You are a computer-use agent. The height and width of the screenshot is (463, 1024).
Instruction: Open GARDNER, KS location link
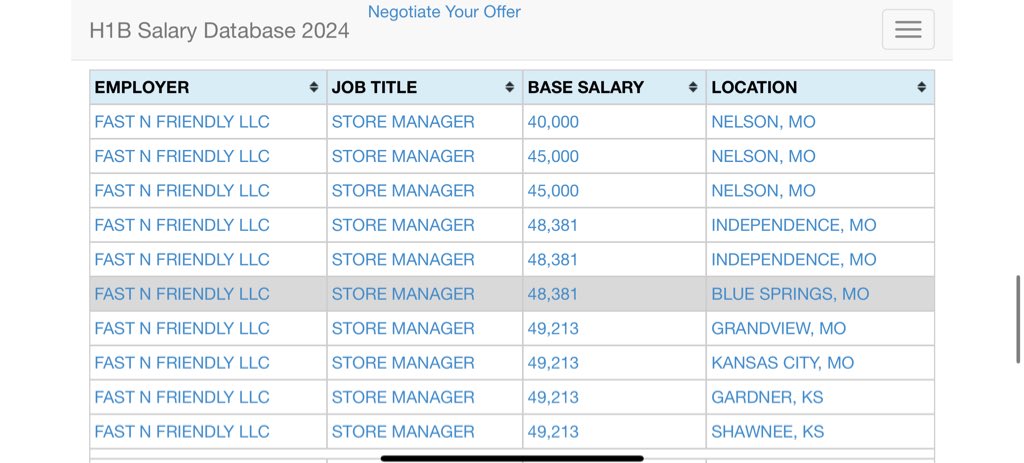[x=767, y=397]
